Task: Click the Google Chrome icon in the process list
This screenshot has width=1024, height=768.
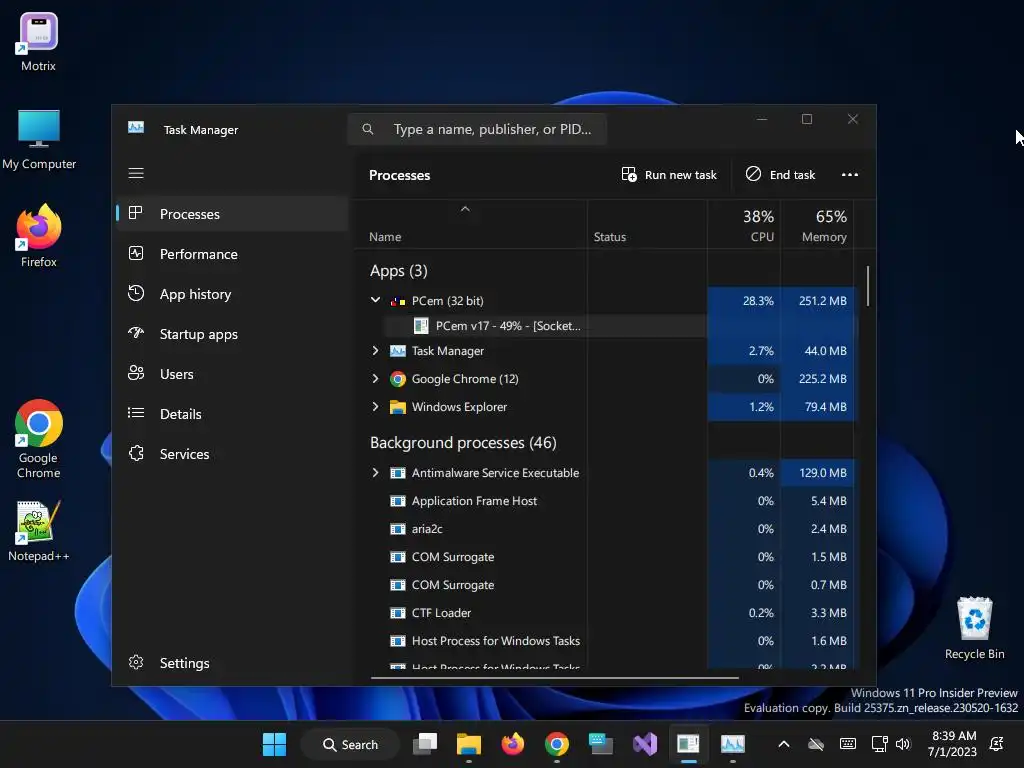Action: pos(398,379)
